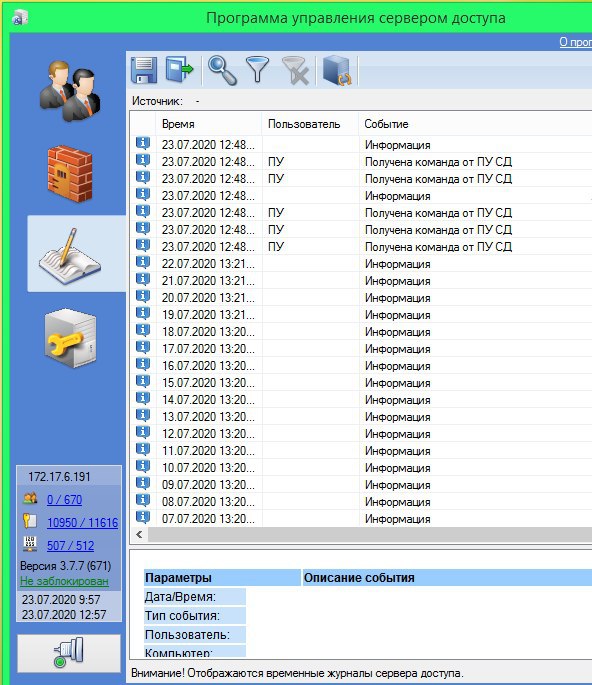592x685 pixels.
Task: Open the brick wall firewall section
Action: click(70, 173)
